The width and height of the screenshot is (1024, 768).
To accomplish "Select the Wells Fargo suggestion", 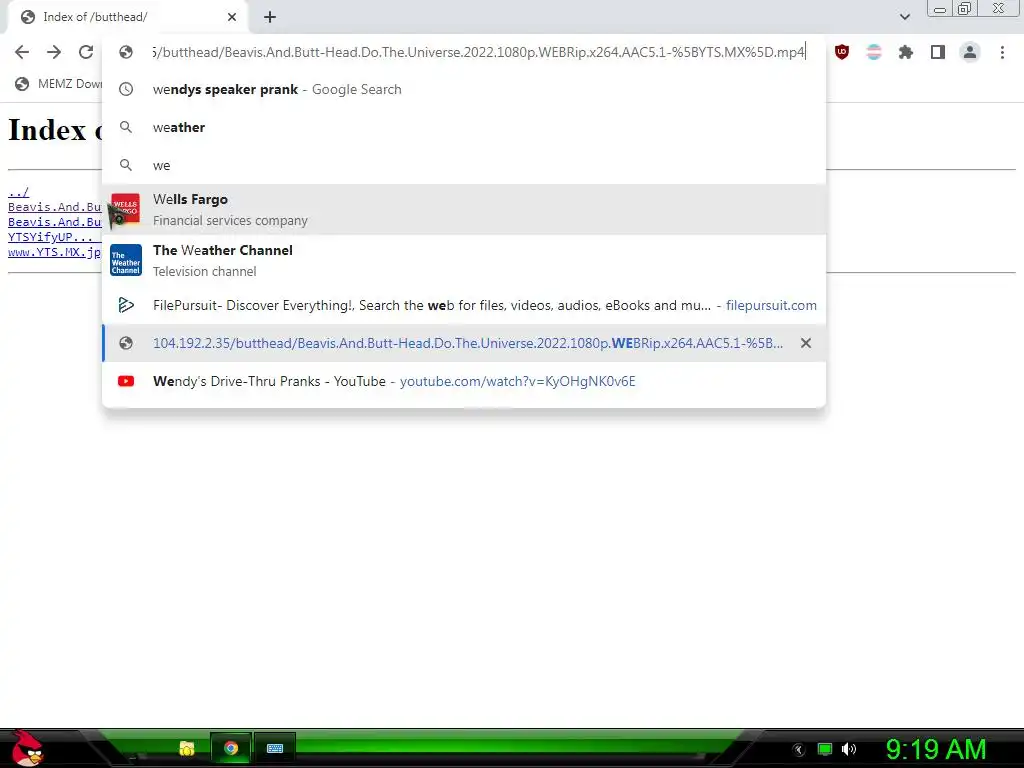I will (x=464, y=210).
